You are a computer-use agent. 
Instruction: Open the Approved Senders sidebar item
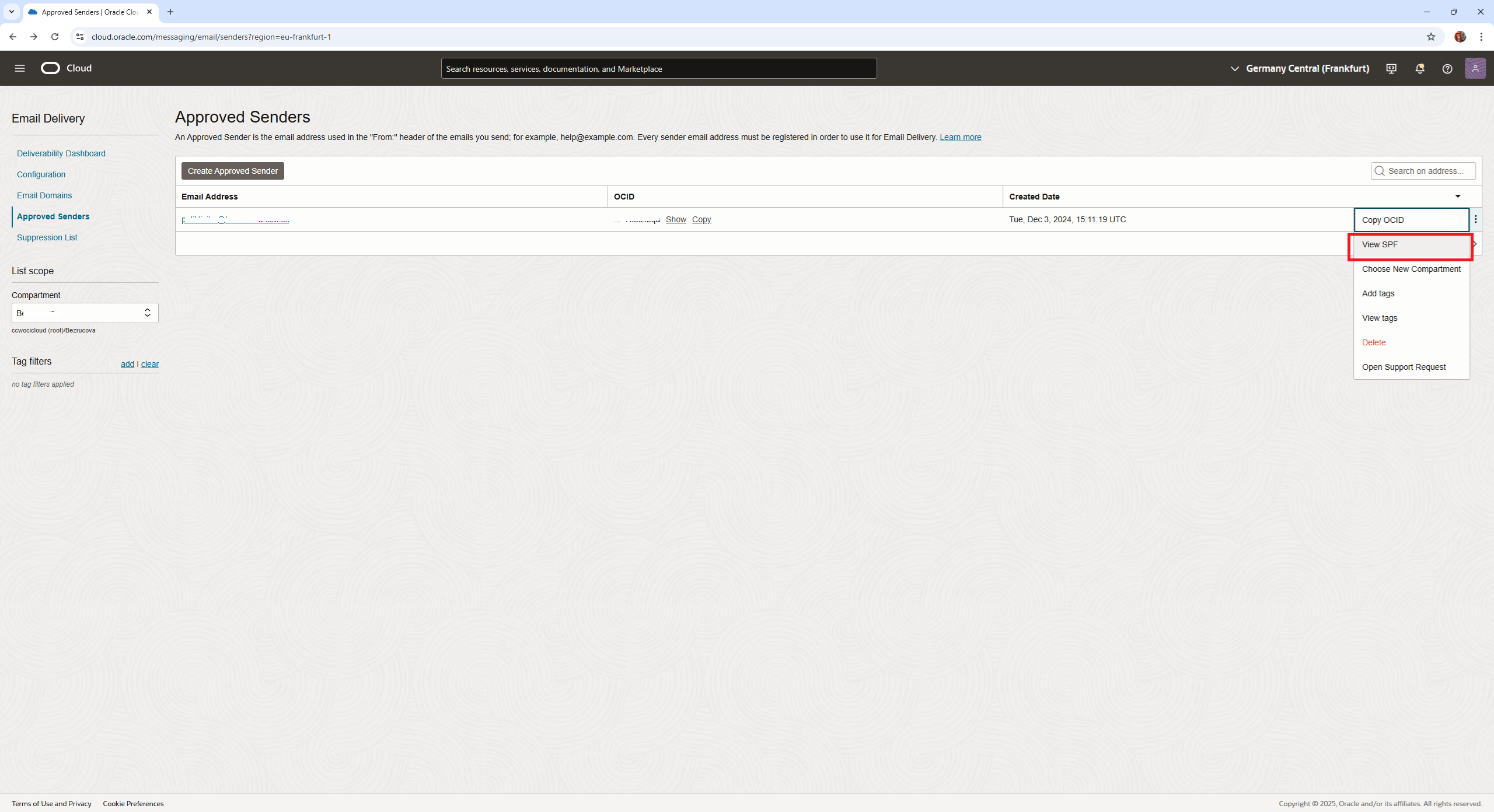tap(53, 216)
